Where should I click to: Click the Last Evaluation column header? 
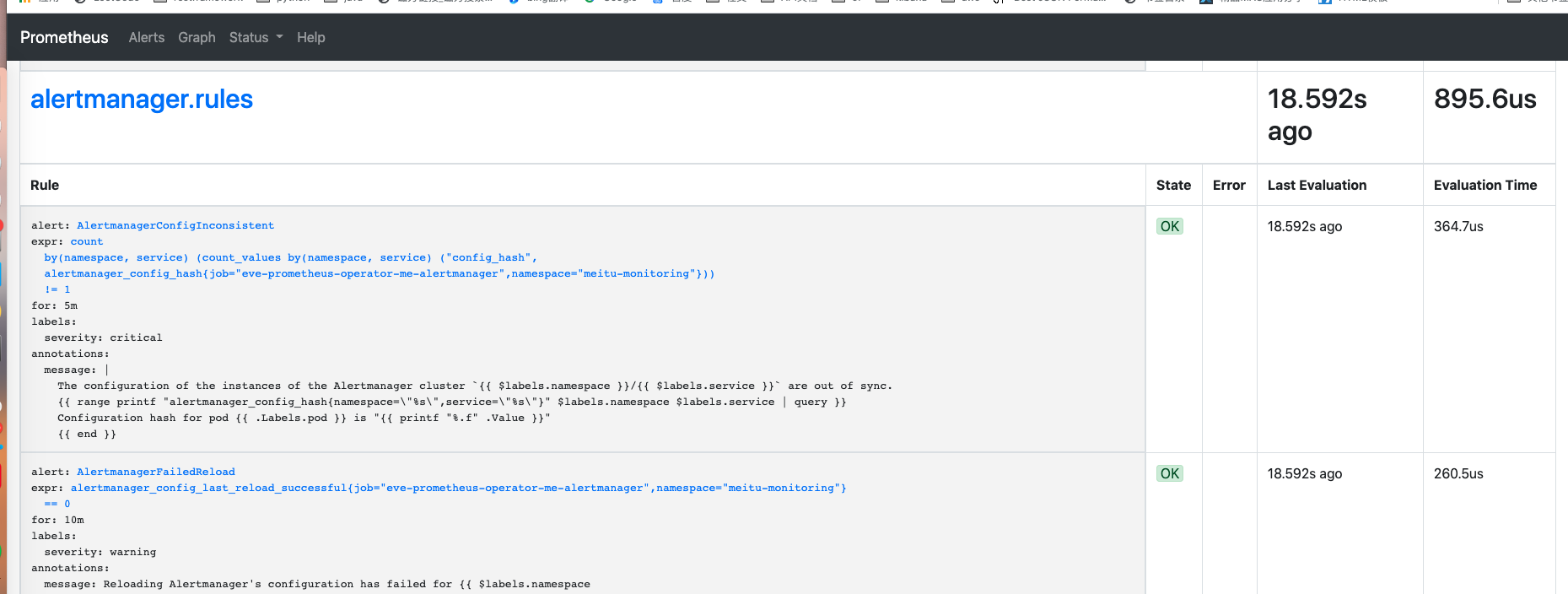tap(1317, 185)
